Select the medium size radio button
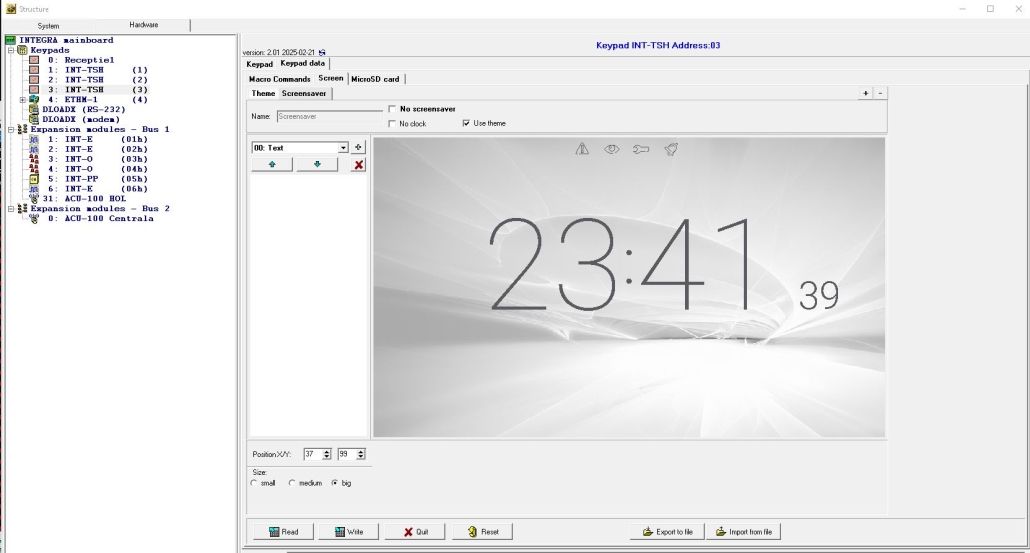 coord(292,483)
